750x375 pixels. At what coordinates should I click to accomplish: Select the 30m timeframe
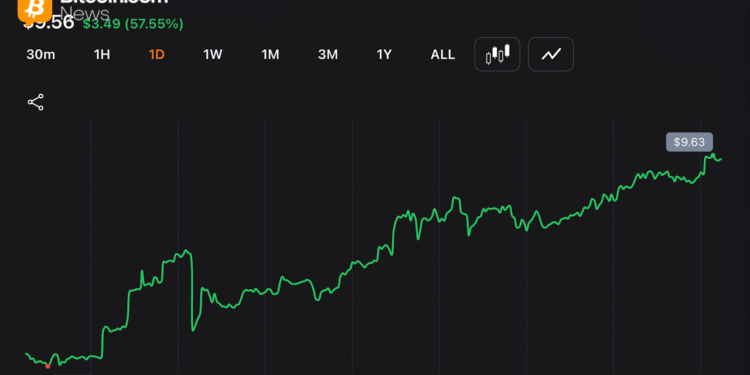click(41, 55)
